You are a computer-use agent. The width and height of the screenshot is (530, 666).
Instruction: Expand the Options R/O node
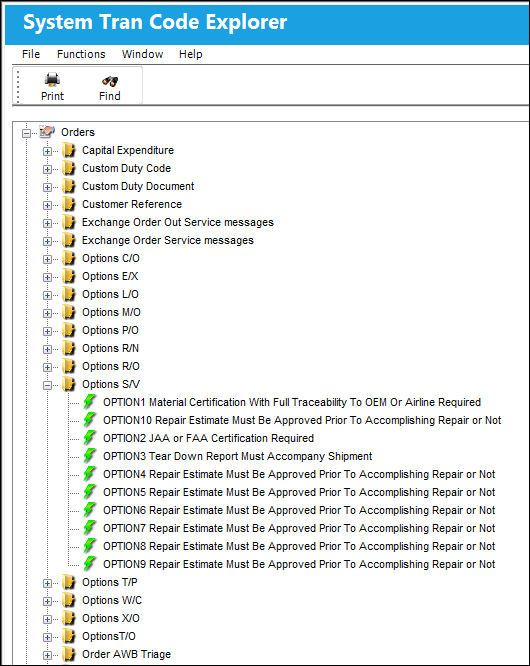(48, 367)
